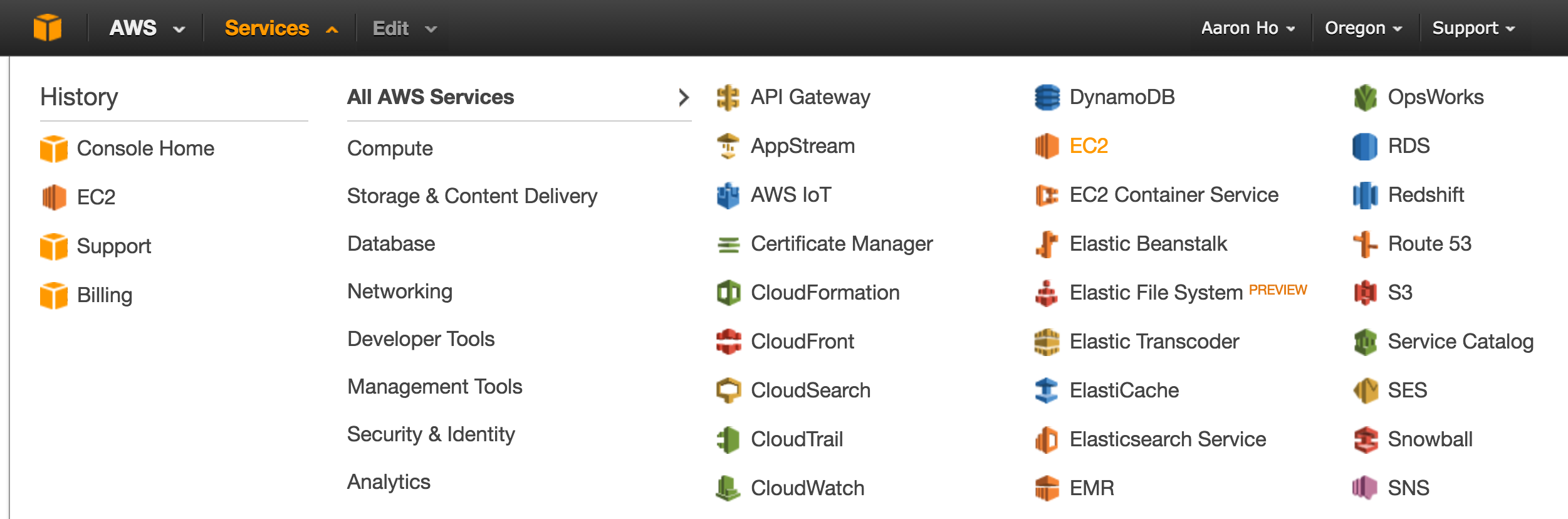Click the CloudFront icon

tap(728, 342)
